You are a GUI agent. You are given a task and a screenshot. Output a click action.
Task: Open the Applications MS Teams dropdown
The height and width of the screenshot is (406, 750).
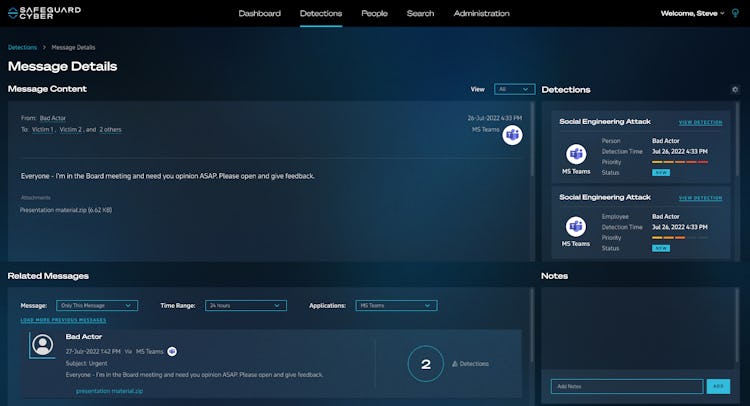tap(397, 306)
